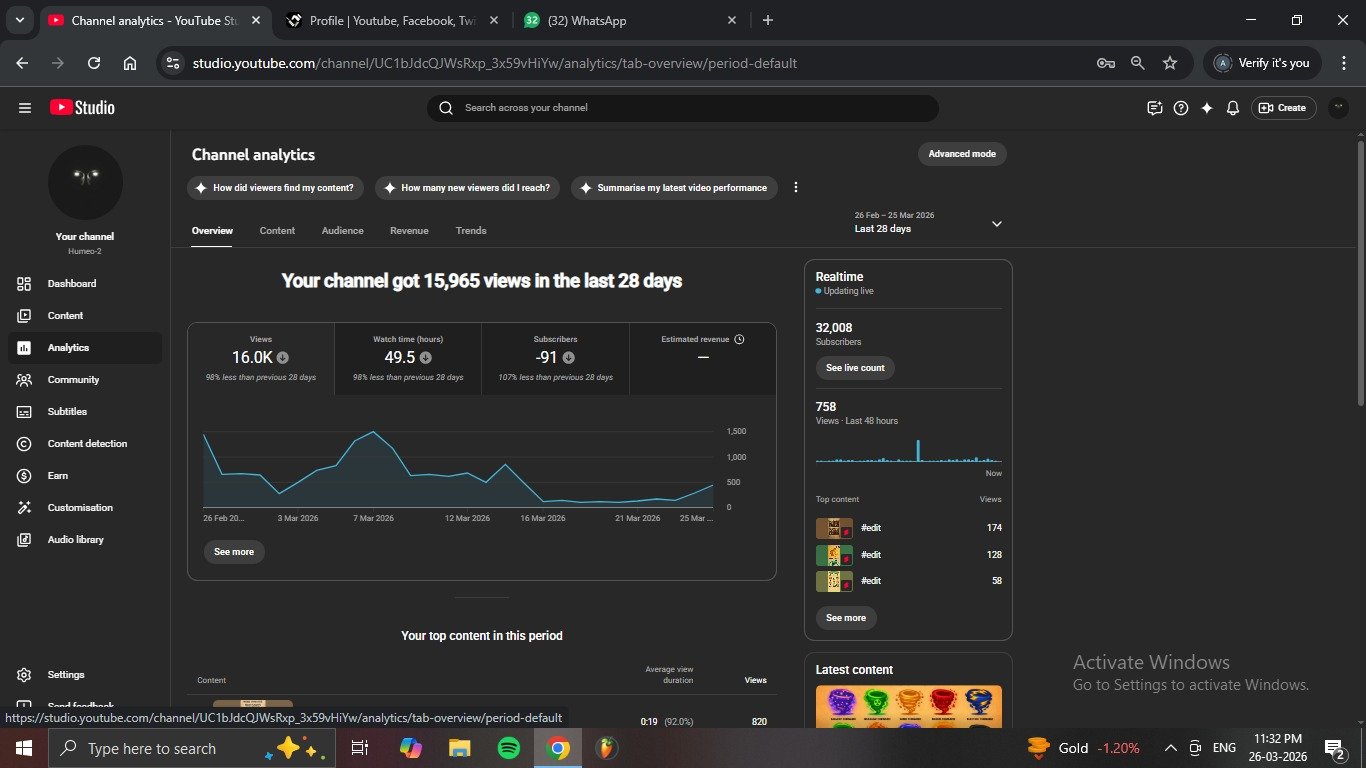Open the browser tab list chevron
1366x768 pixels.
click(x=19, y=20)
